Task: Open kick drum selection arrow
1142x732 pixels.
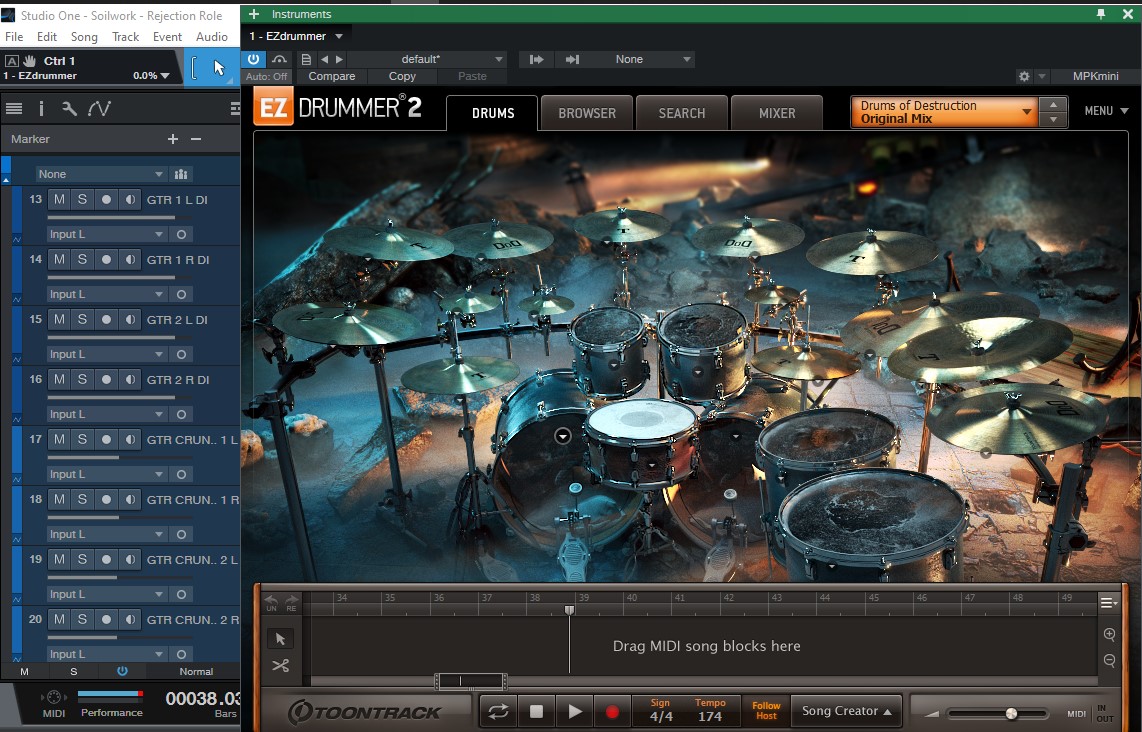Action: (562, 436)
